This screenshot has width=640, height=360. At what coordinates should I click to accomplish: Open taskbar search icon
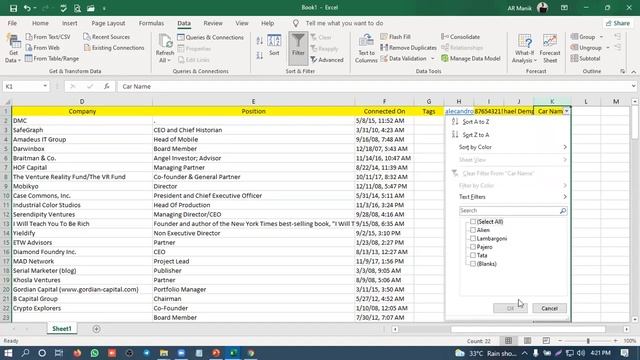pos(25,353)
